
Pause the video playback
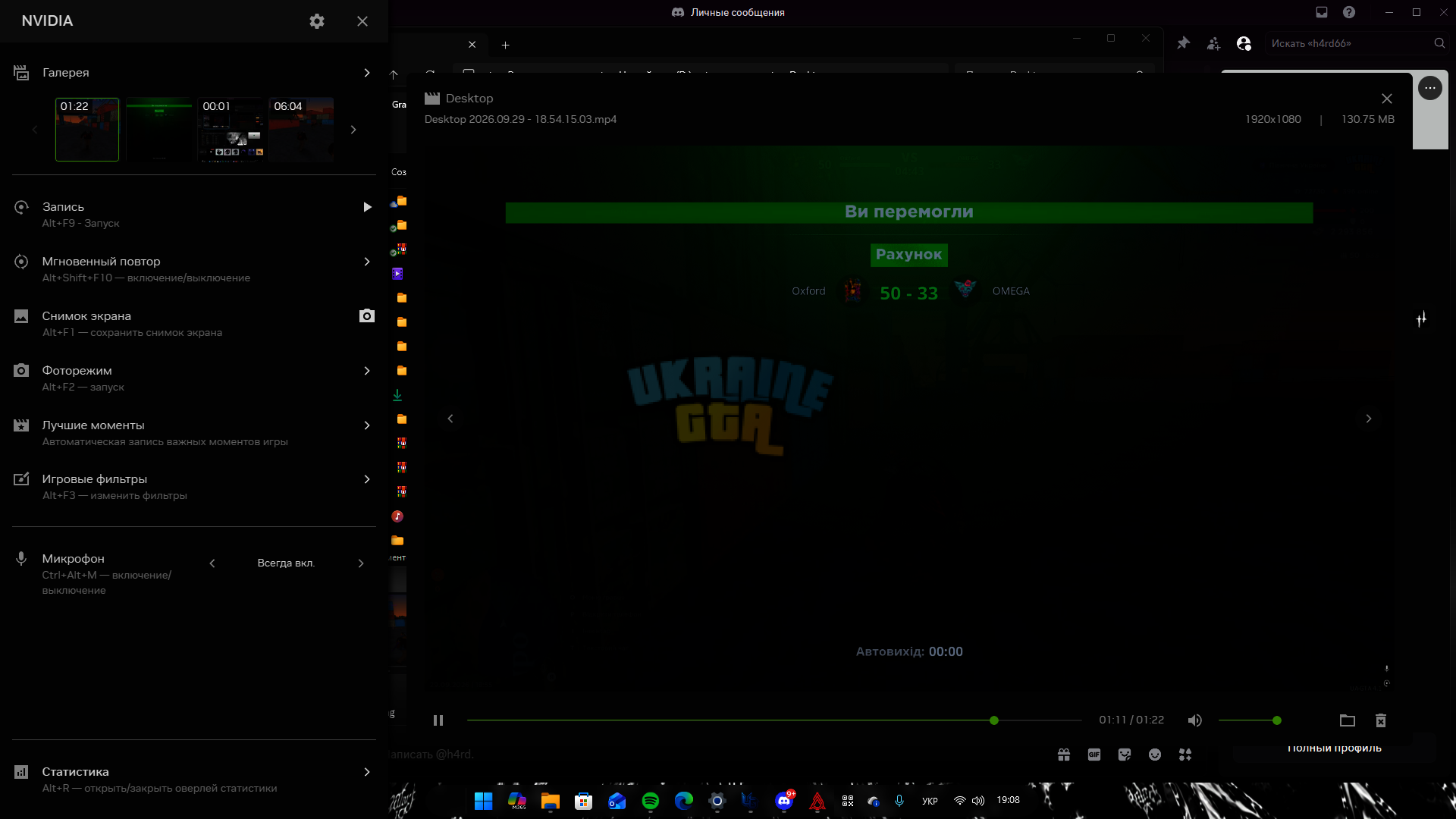pos(438,720)
